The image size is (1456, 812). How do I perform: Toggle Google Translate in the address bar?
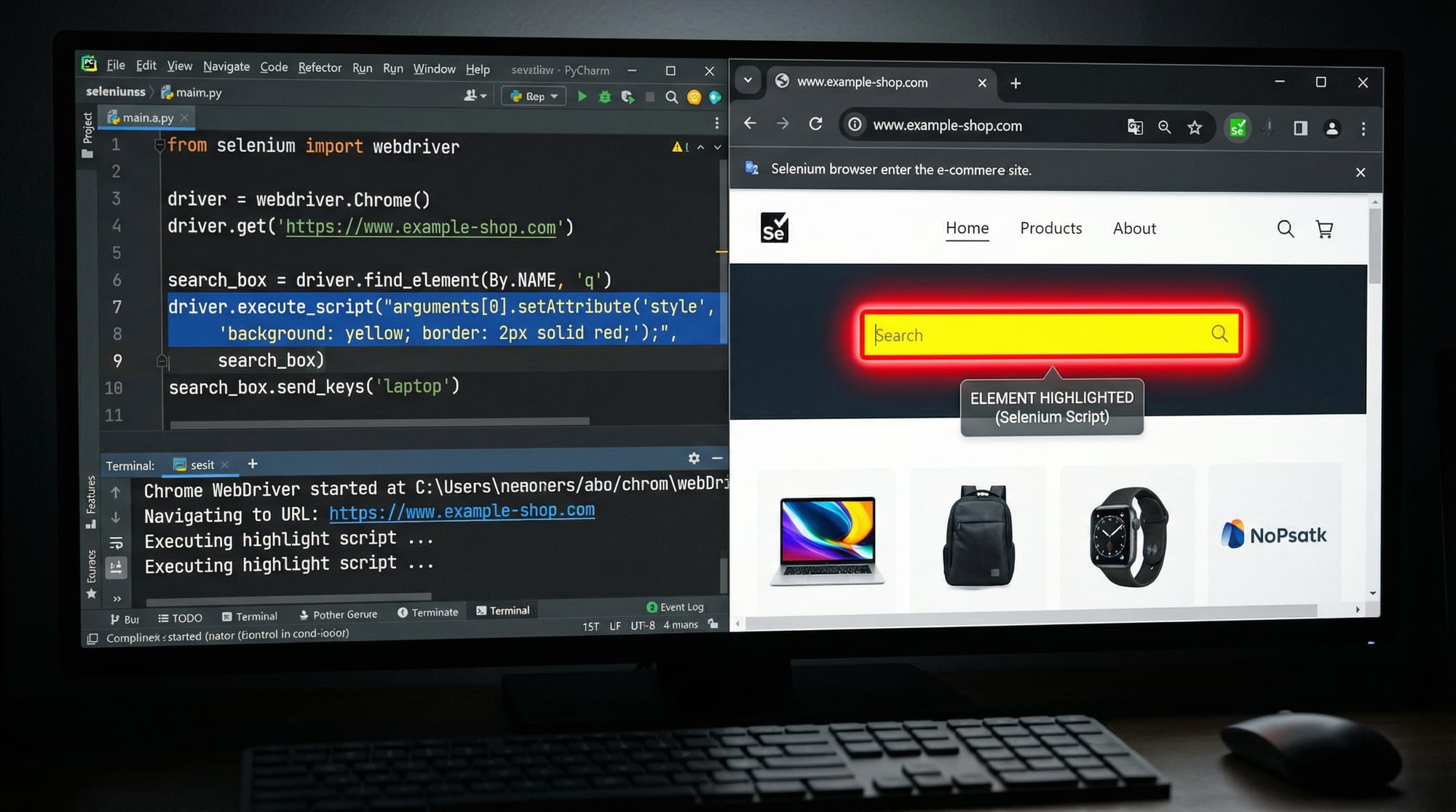tap(1135, 127)
